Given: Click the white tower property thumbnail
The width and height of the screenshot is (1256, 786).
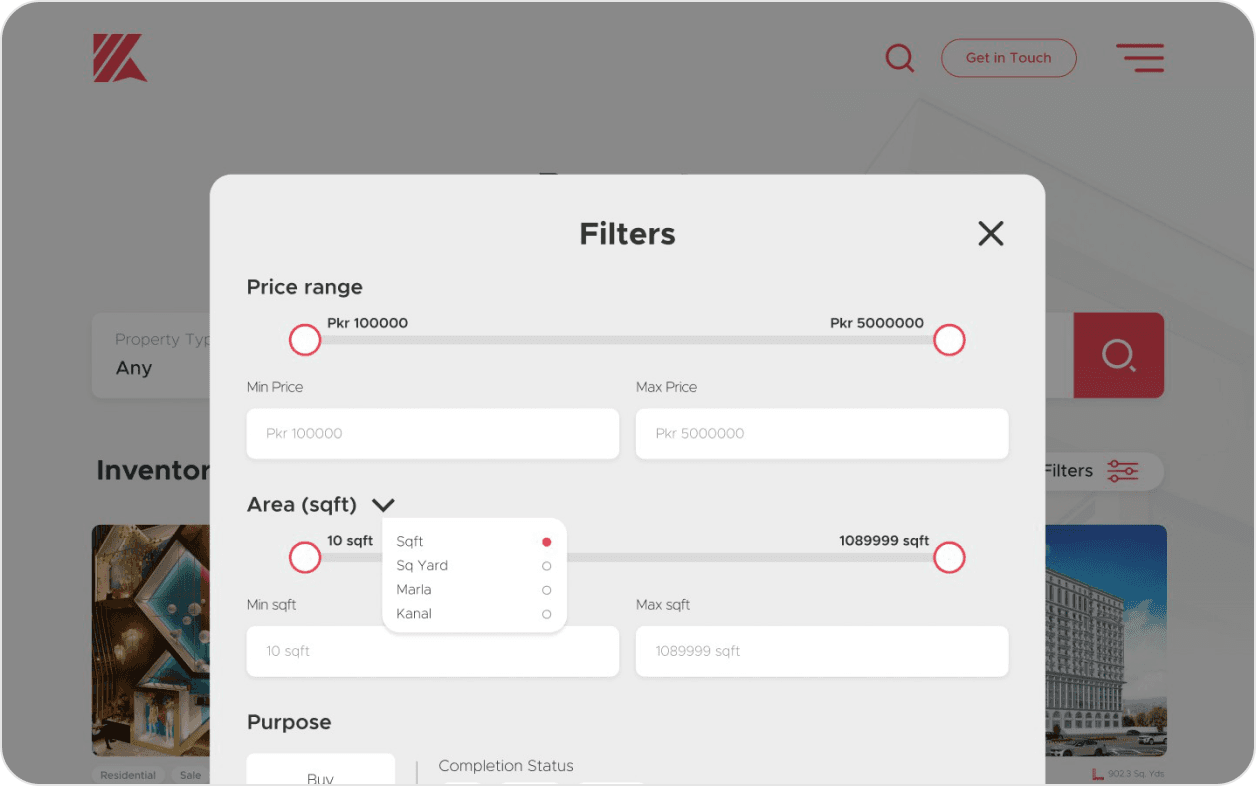Looking at the screenshot, I should [x=1106, y=640].
